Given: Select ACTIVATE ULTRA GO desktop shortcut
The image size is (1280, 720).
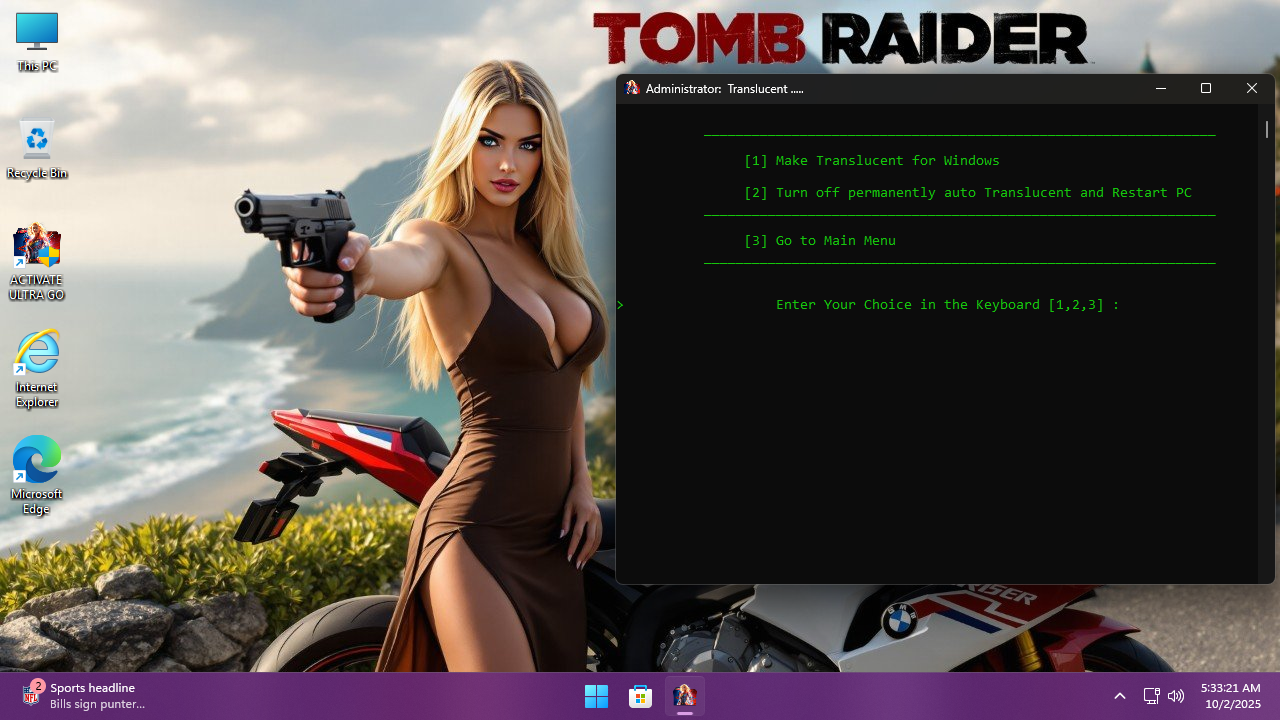Looking at the screenshot, I should [37, 262].
